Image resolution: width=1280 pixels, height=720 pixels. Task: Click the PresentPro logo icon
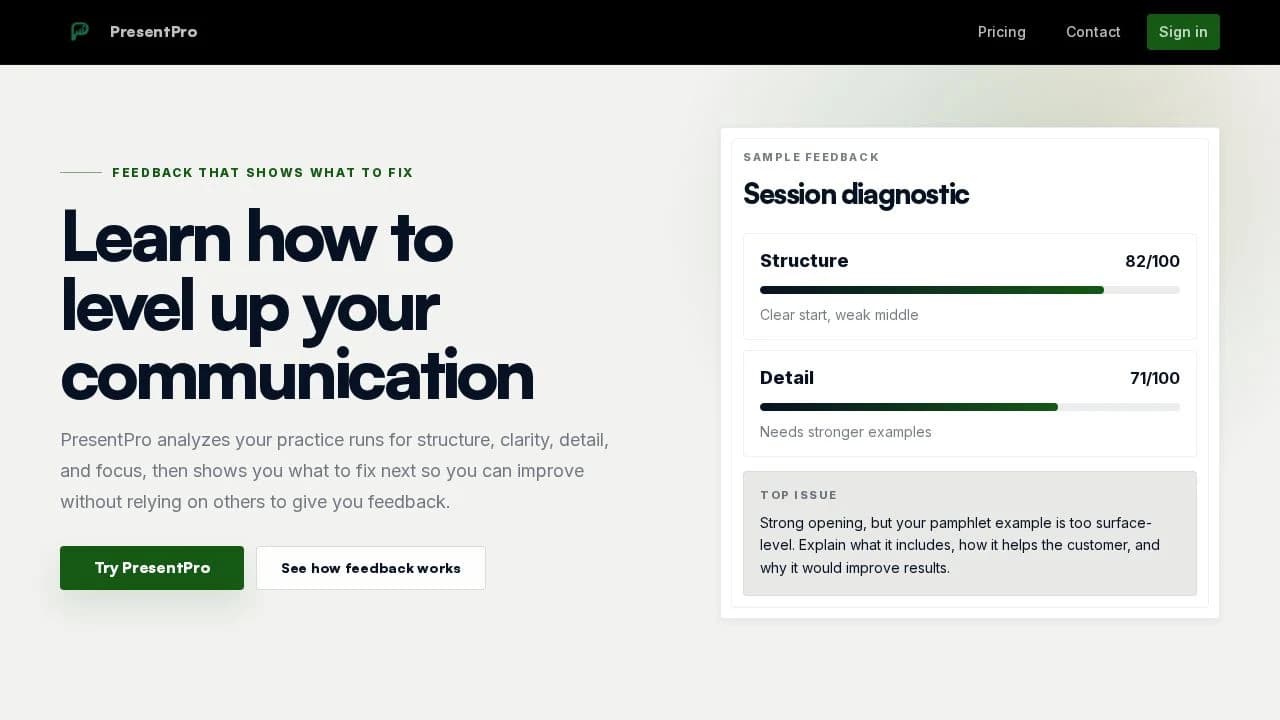click(80, 31)
